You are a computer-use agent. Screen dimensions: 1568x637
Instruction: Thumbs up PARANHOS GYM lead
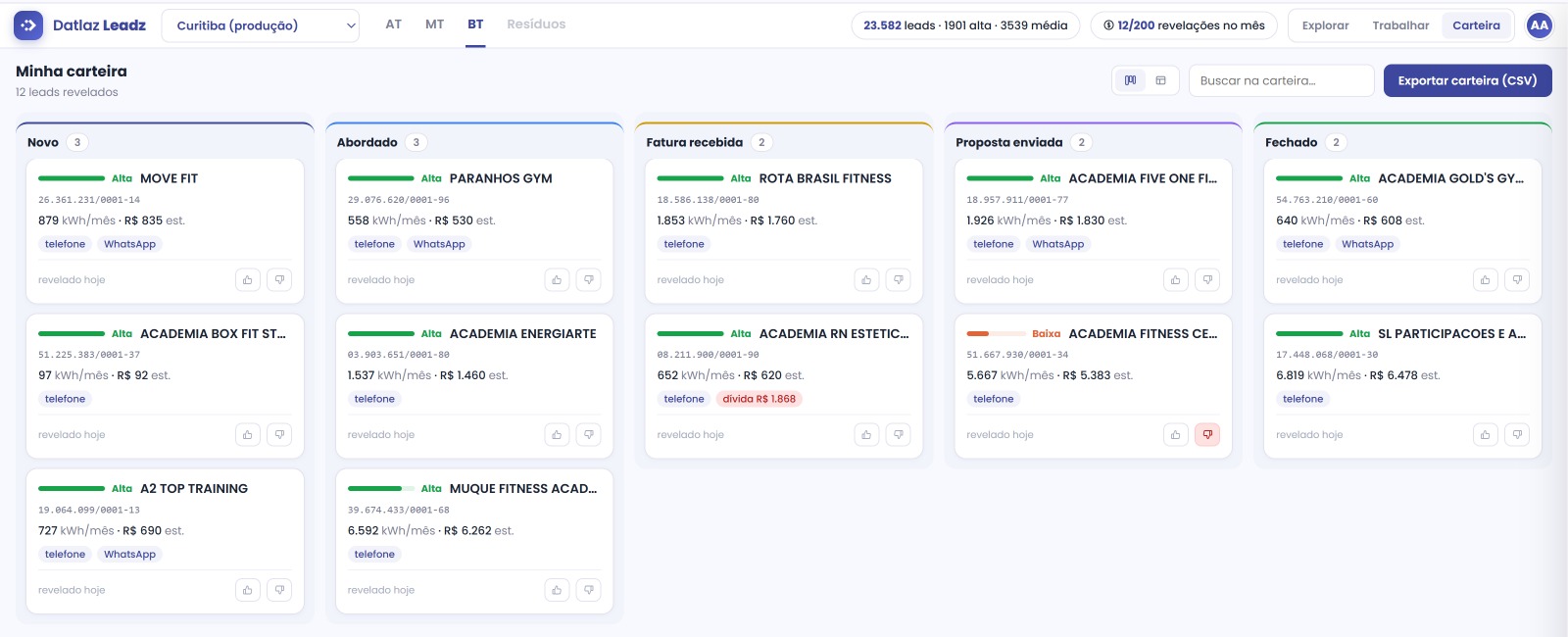click(x=557, y=280)
